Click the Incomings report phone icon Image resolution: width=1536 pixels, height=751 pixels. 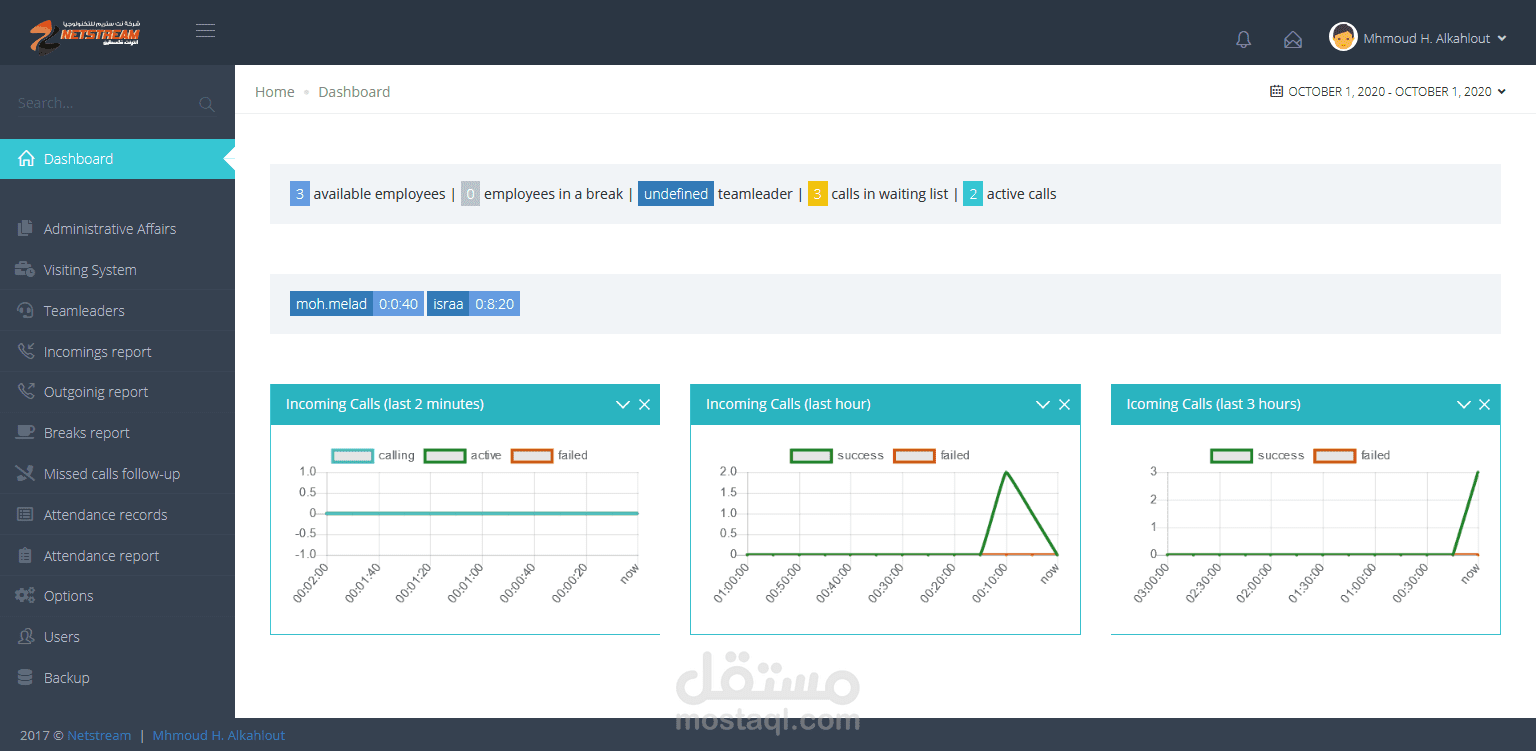tap(25, 351)
